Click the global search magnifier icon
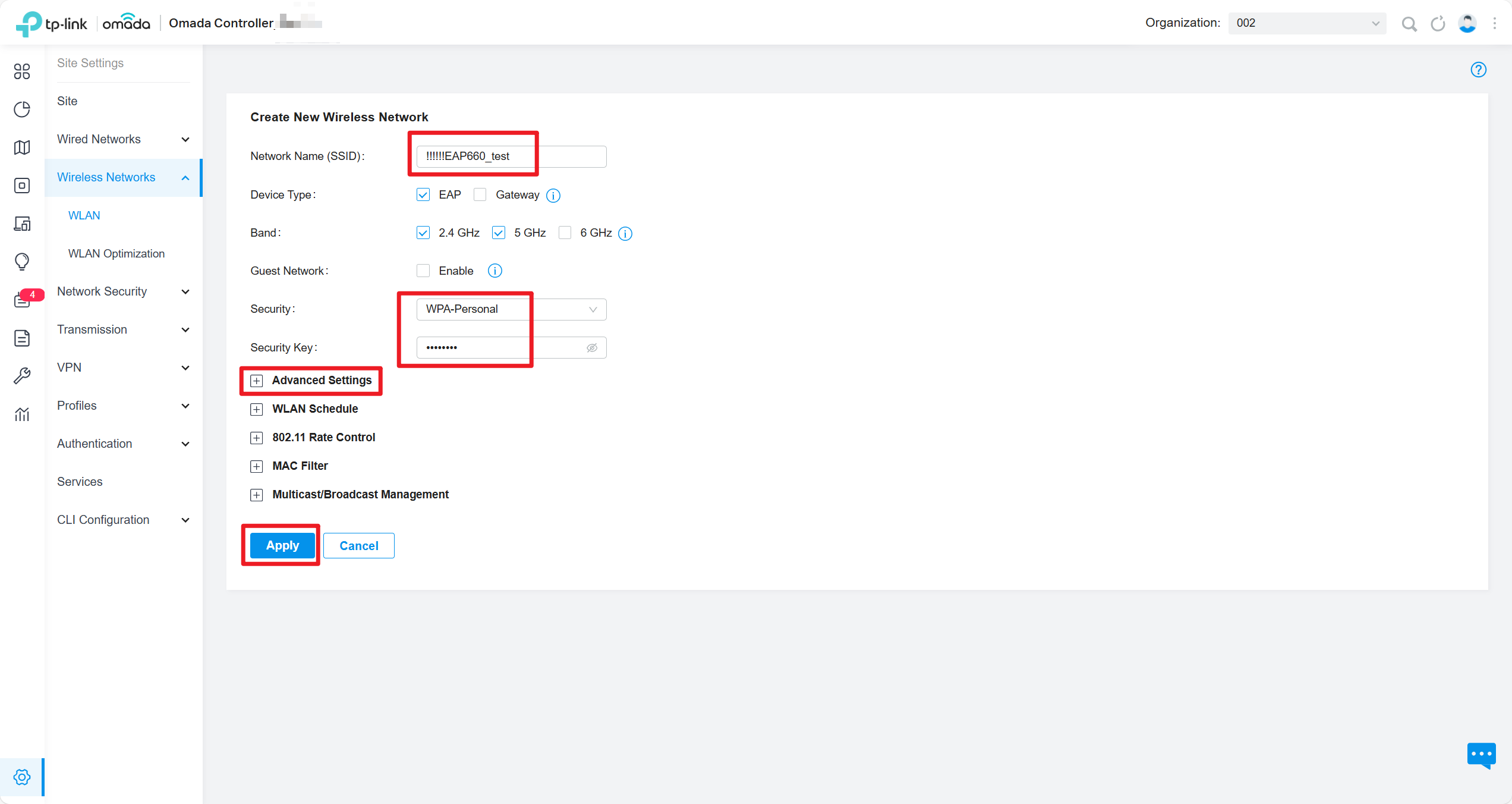1512x804 pixels. pyautogui.click(x=1409, y=23)
